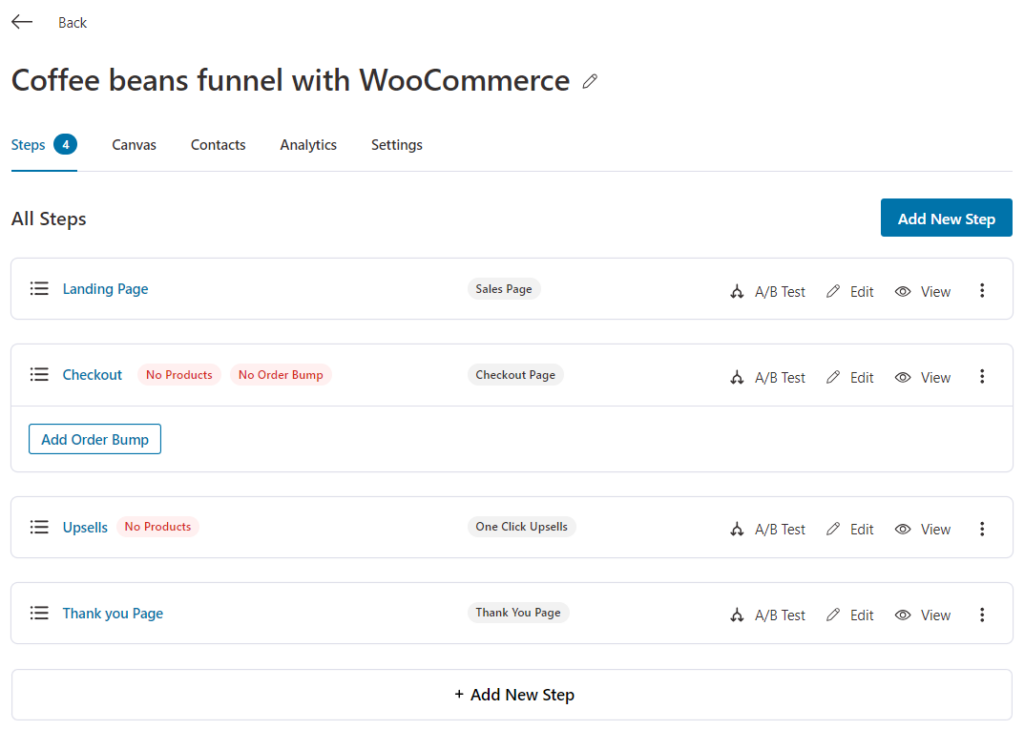Click Edit pencil icon on Upsells row

pyautogui.click(x=833, y=529)
